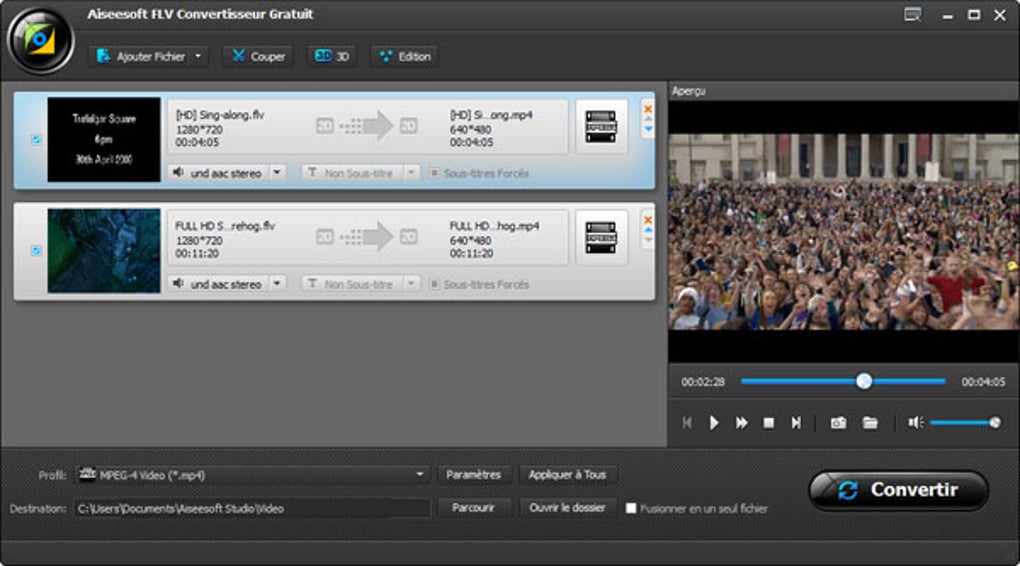The width and height of the screenshot is (1020, 566).
Task: Click the FULL HD...hog.mp4 output name
Action: [494, 226]
